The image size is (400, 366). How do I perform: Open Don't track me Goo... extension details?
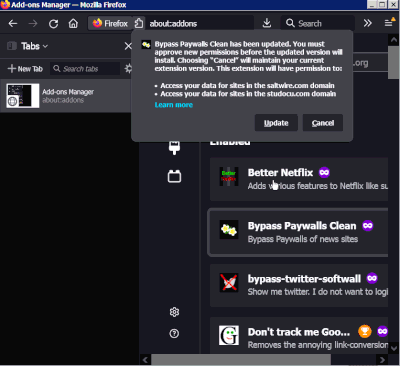click(x=299, y=335)
